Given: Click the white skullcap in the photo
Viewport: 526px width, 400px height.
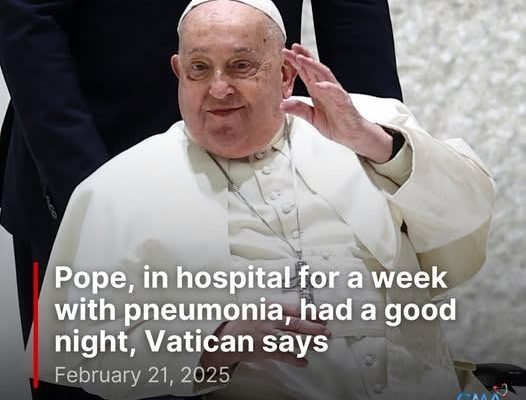Looking at the screenshot, I should [x=232, y=13].
